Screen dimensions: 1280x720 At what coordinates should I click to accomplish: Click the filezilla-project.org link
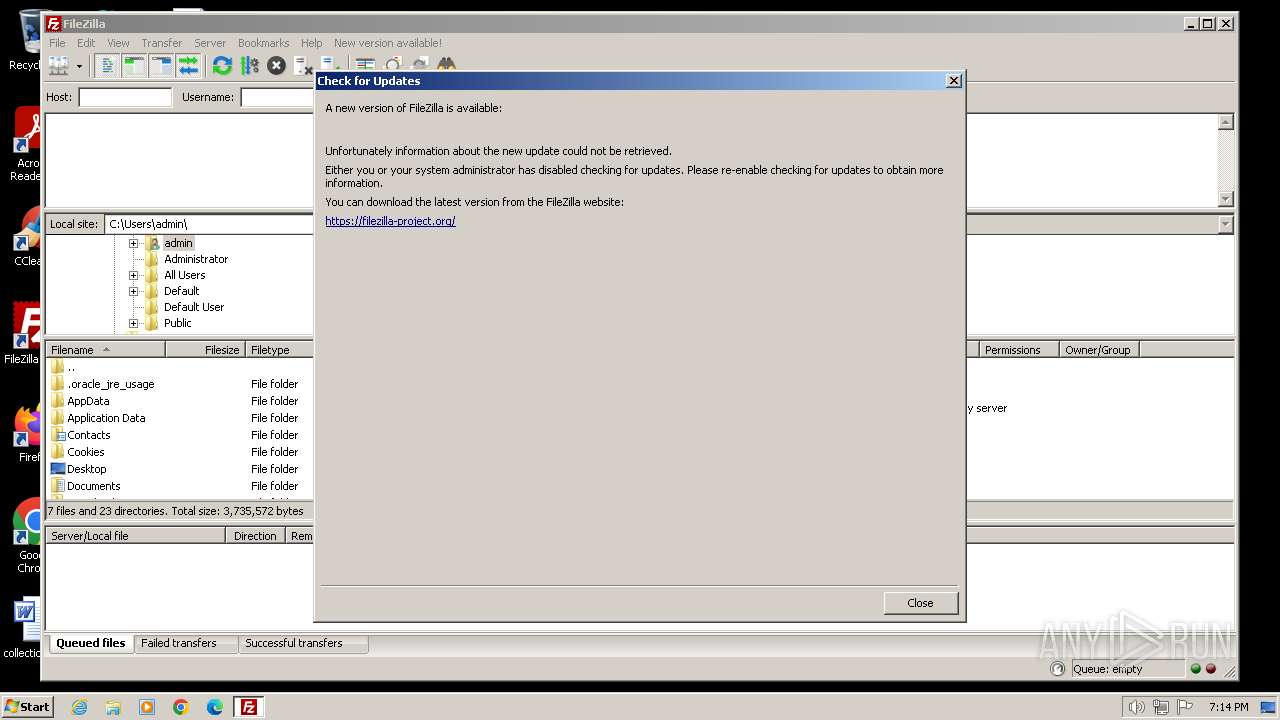(x=390, y=221)
